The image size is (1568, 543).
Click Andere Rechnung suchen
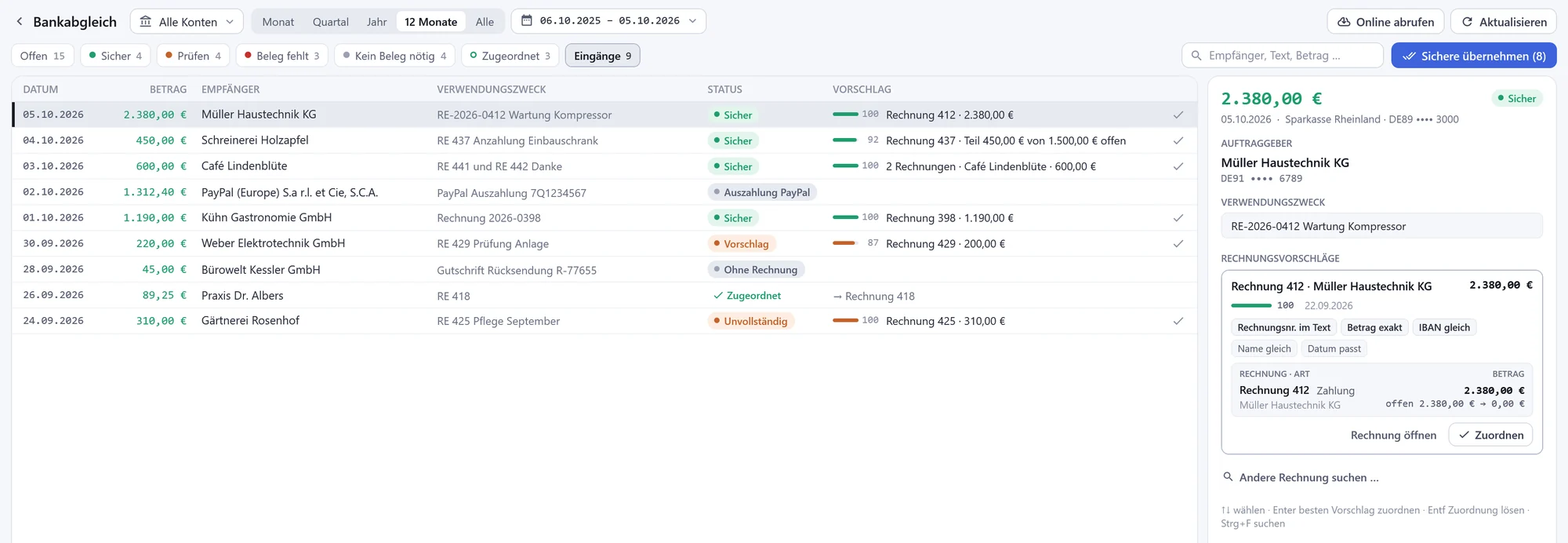point(1301,477)
